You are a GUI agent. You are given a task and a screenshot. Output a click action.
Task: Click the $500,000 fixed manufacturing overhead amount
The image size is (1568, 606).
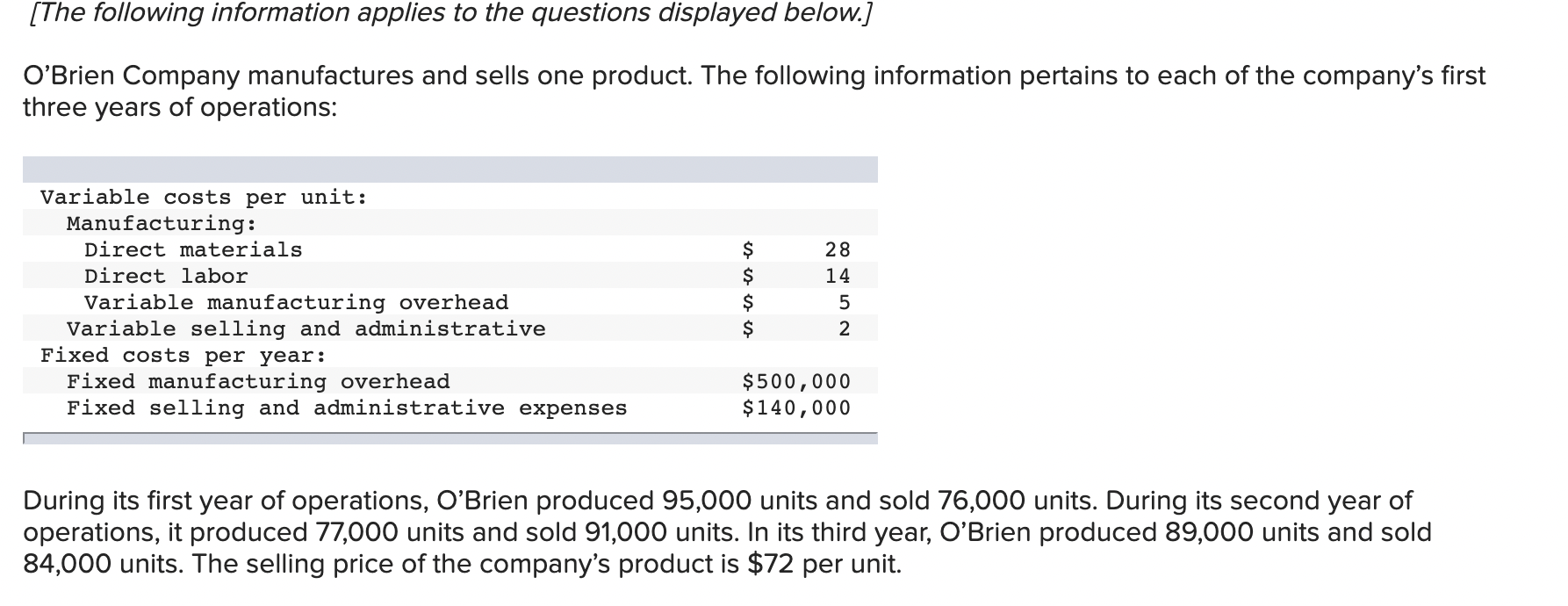pos(796,381)
